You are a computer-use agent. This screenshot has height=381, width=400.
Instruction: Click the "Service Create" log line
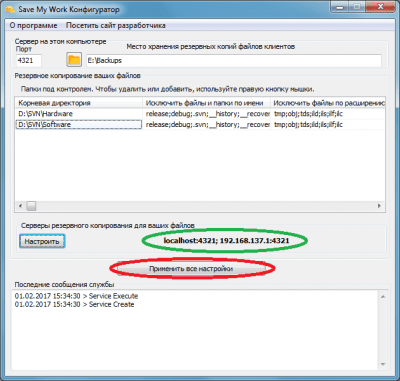pyautogui.click(x=74, y=304)
